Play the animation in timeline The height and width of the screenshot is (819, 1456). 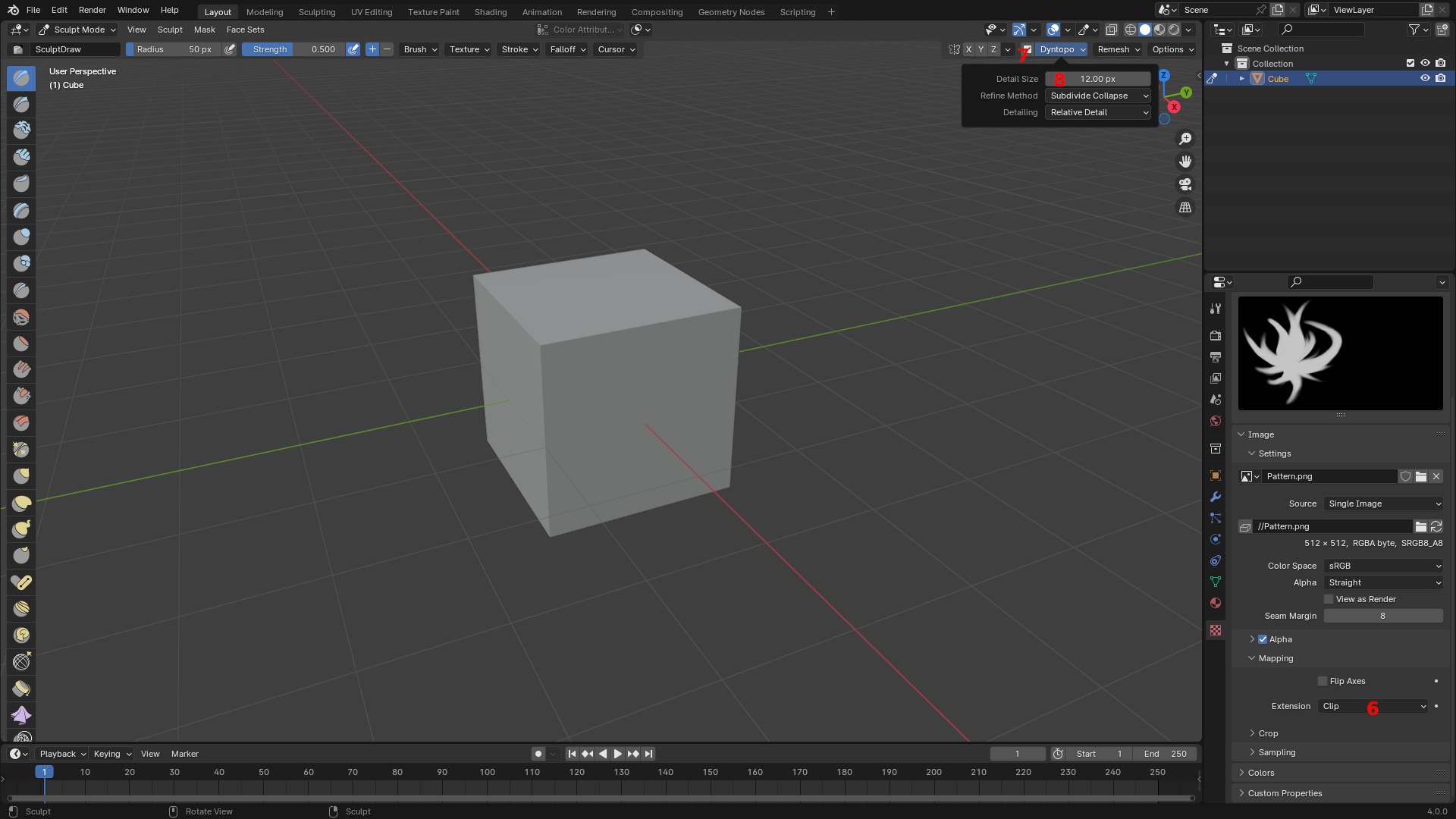point(617,754)
